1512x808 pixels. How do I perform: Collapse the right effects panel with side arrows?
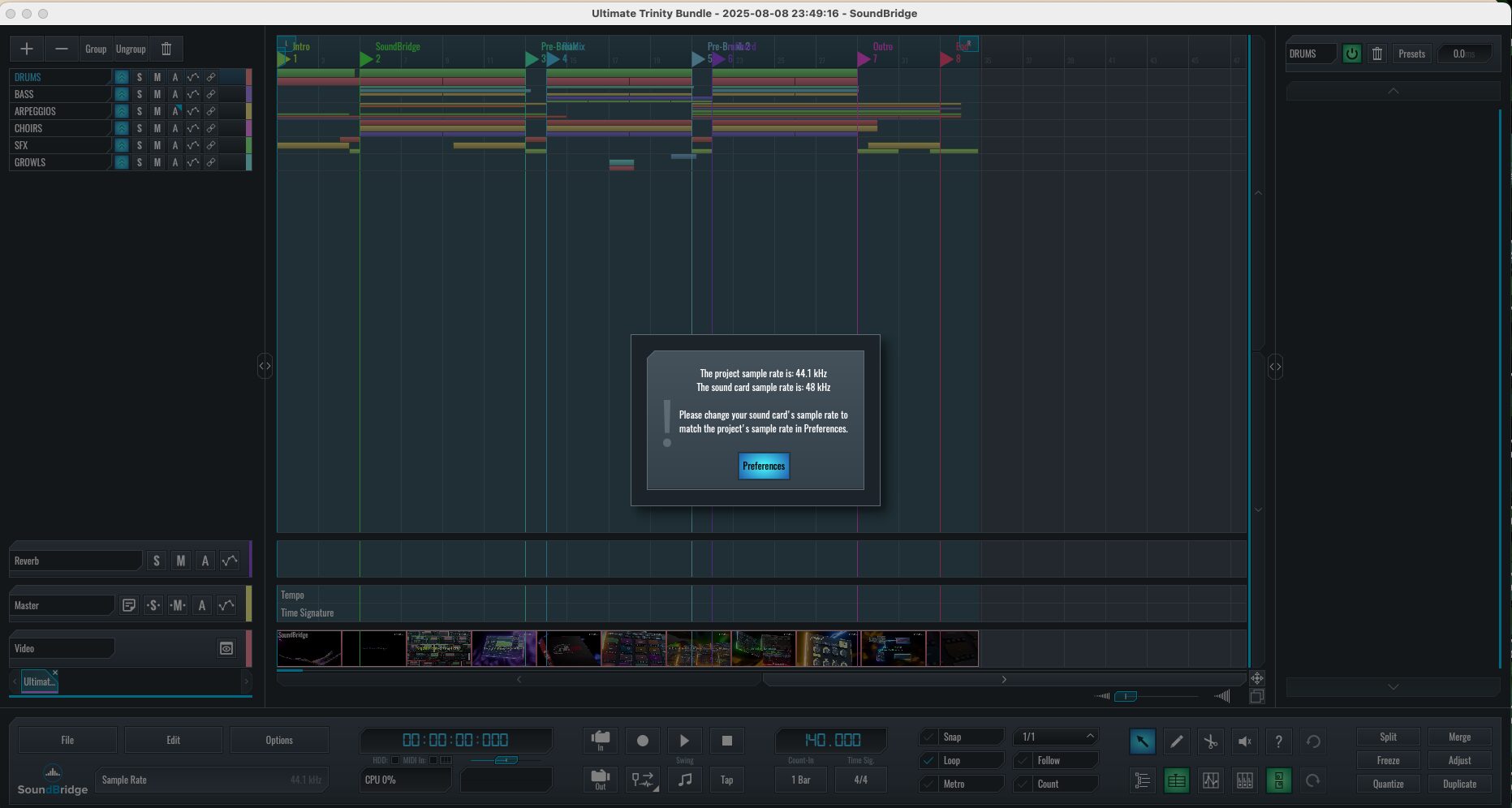coord(1275,367)
